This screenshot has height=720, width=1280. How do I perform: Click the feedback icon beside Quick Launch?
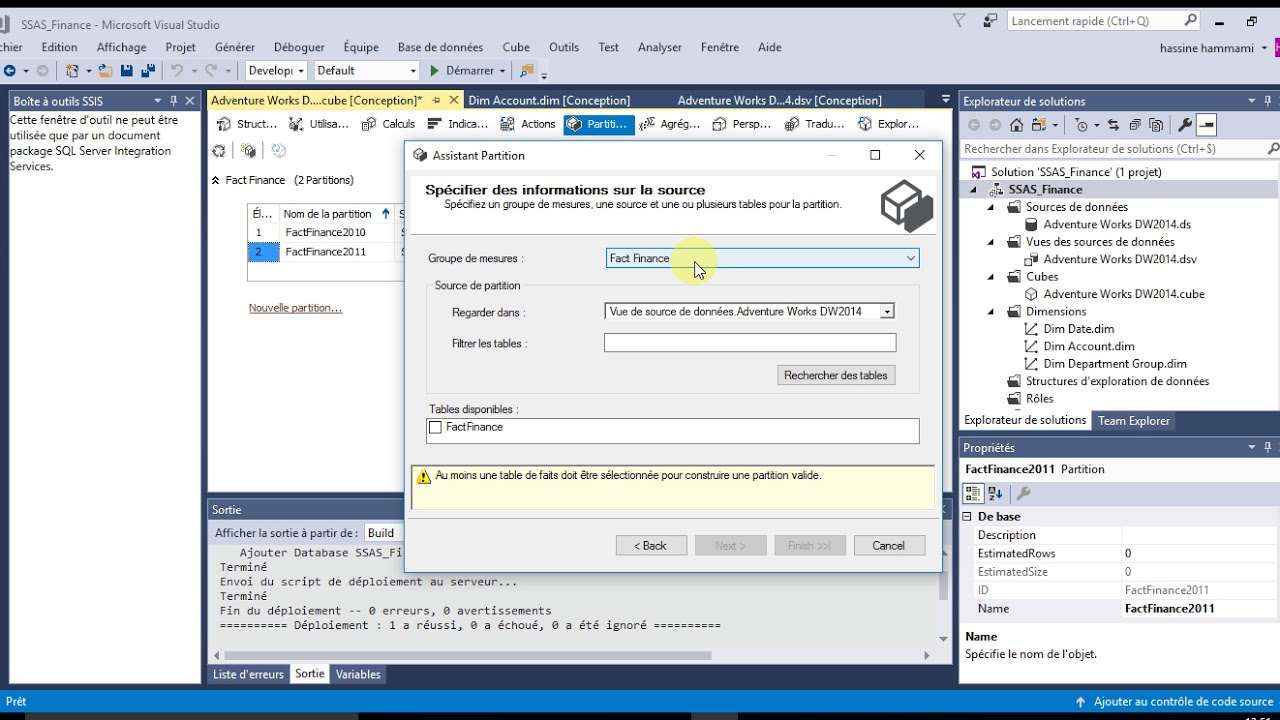tap(990, 20)
